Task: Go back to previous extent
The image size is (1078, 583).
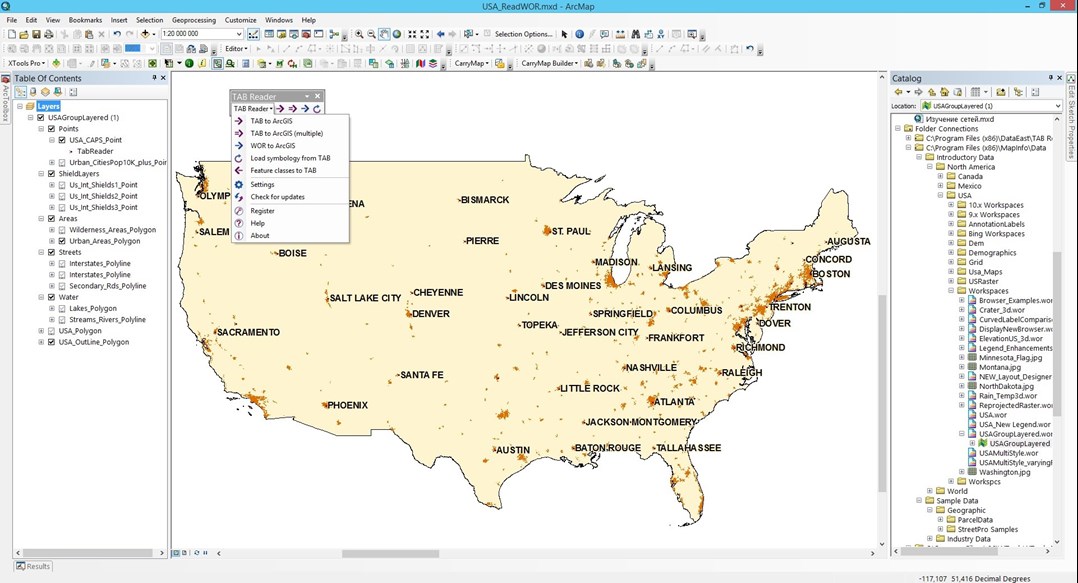Action: click(440, 34)
